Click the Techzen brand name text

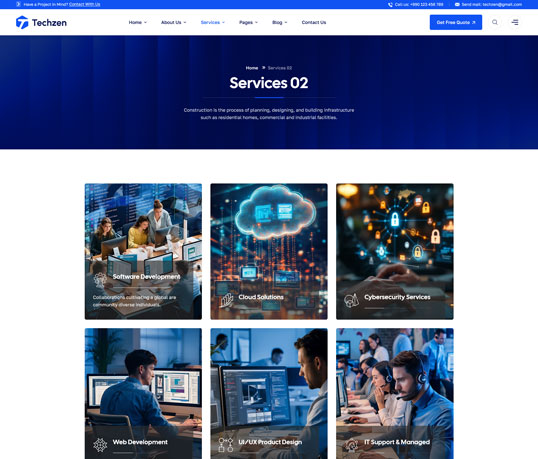49,23
